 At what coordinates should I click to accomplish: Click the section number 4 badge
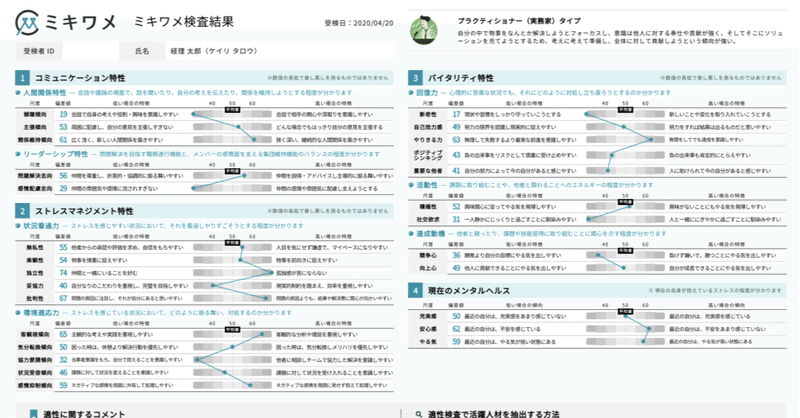pos(415,291)
